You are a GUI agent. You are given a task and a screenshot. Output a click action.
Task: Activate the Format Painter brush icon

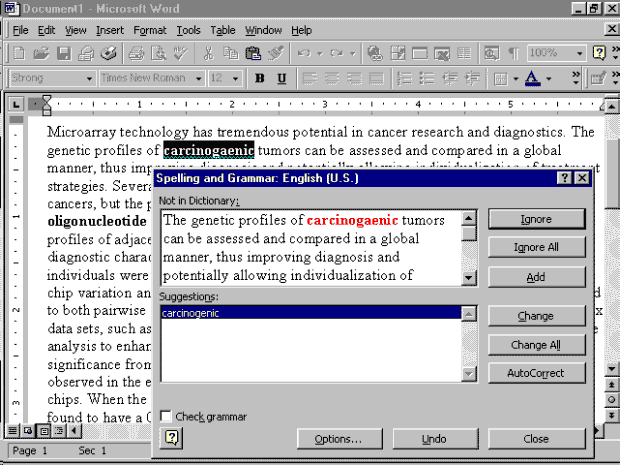coord(276,53)
